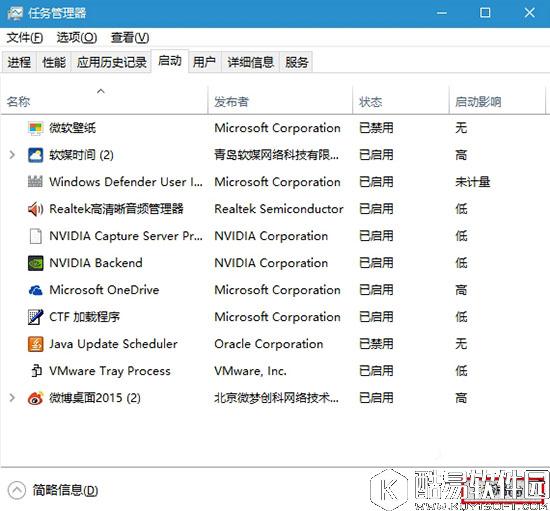Click 已禁用 status of Java Update Scheduler
Viewport: 550px width, 511px height.
[376, 344]
